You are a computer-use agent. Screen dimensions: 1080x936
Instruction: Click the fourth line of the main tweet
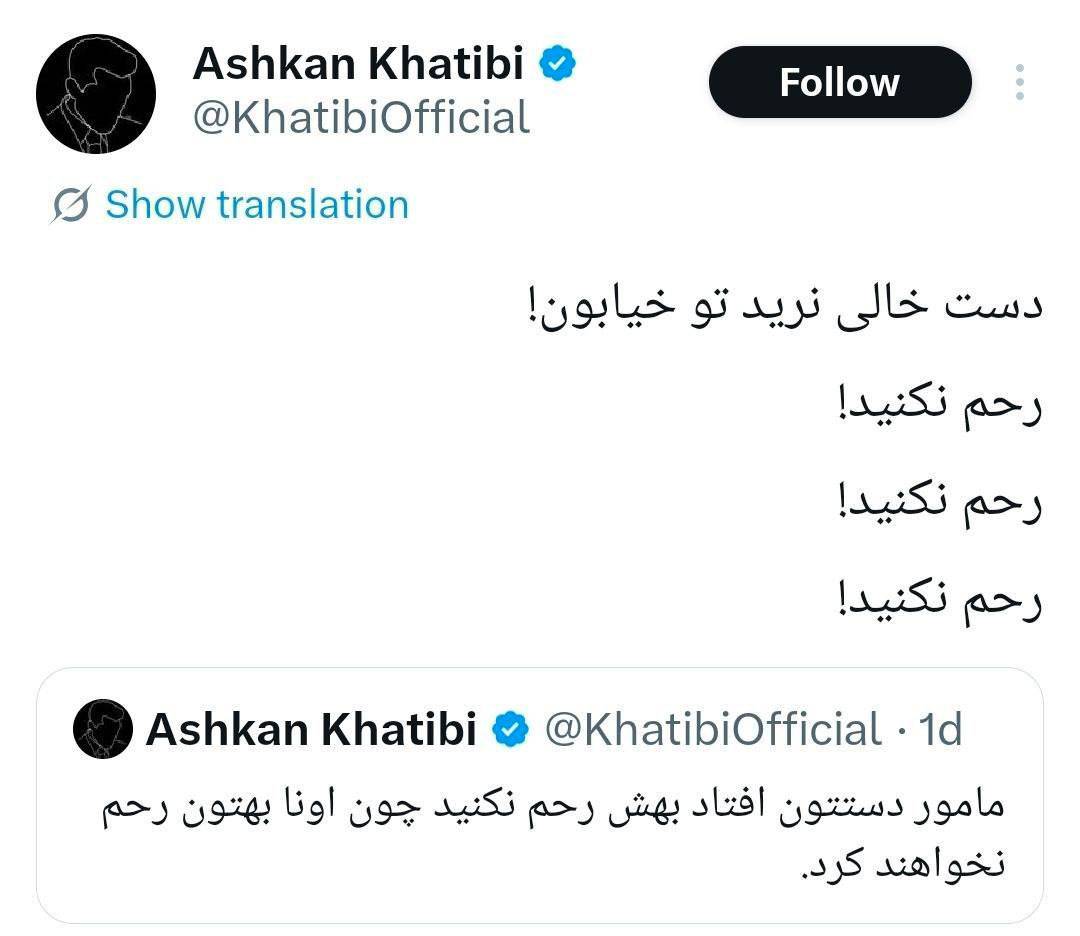(939, 604)
